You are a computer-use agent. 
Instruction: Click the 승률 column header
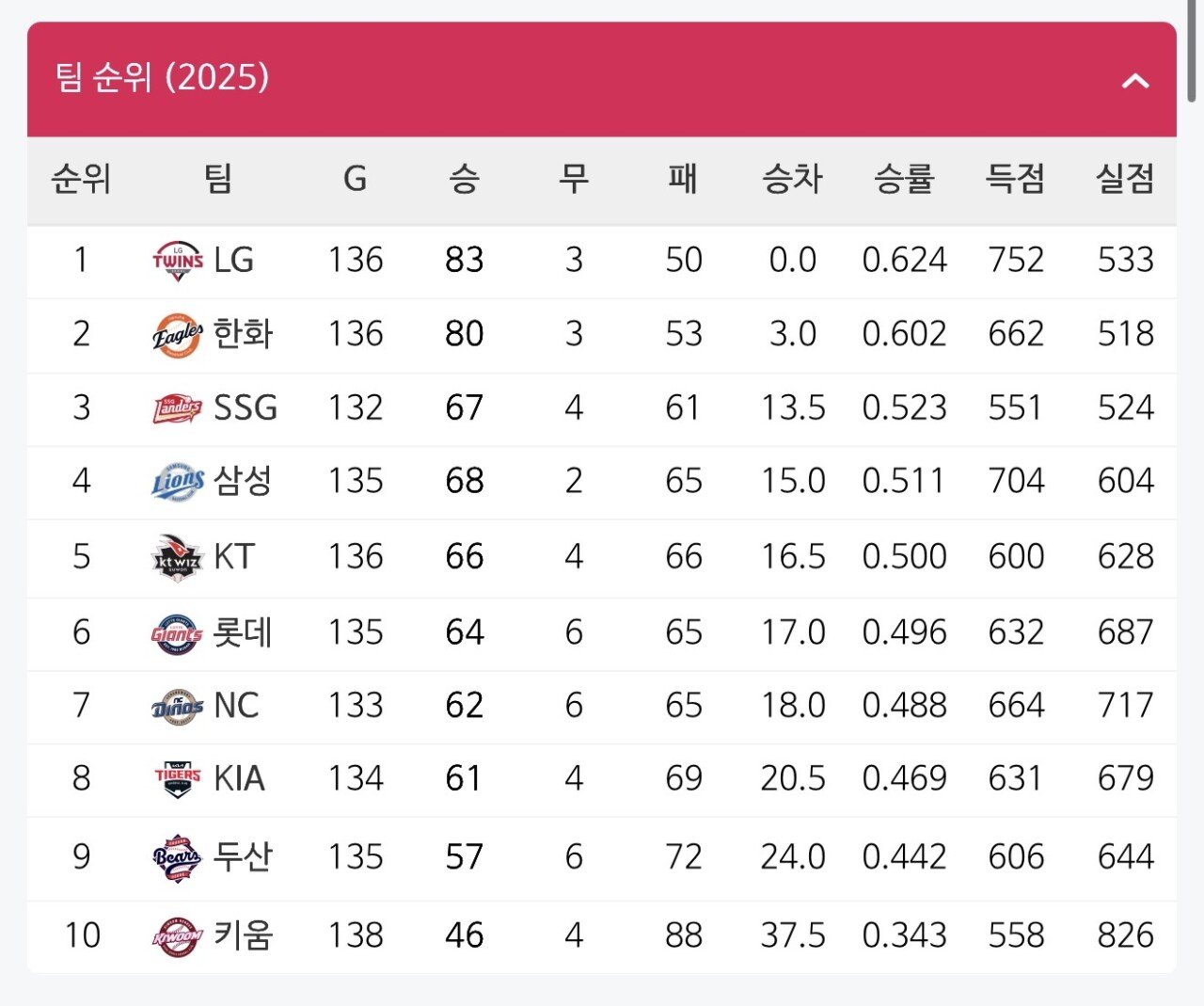coord(904,179)
